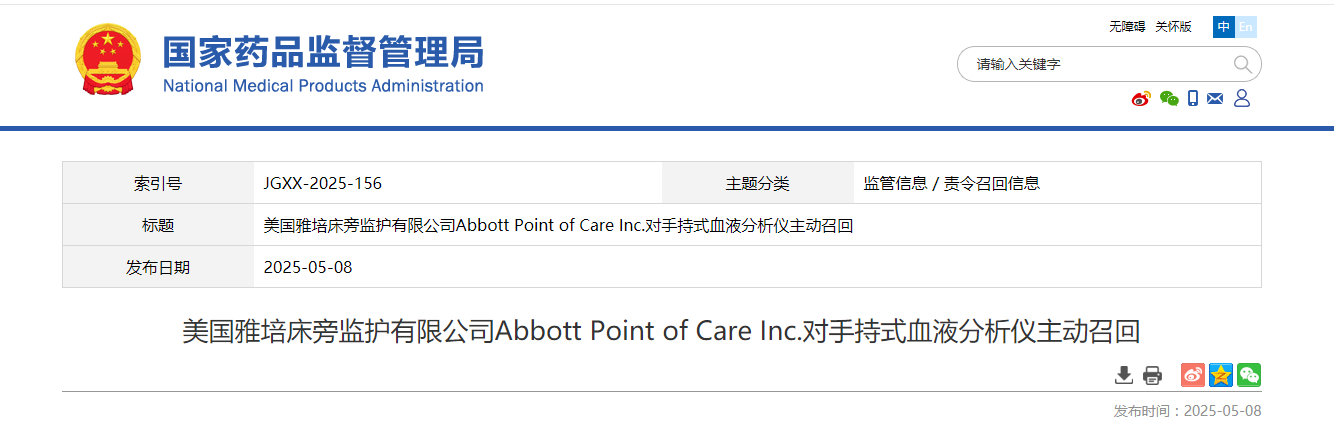Switch language to 中 Chinese
Screen dimensions: 1334x428
click(x=1224, y=27)
